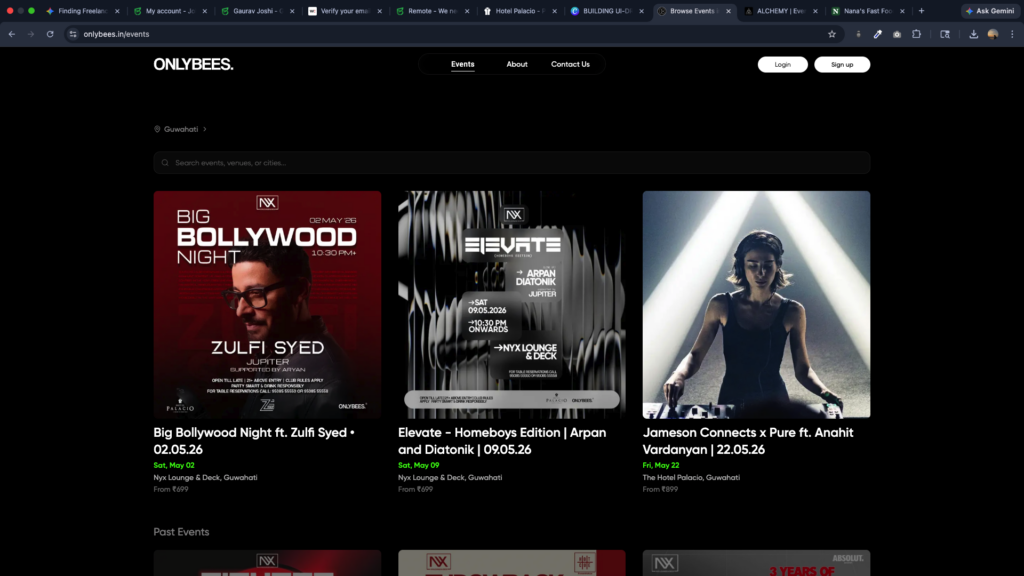Close the Gaurav Joshi tab
1024x576 pixels.
pos(292,11)
